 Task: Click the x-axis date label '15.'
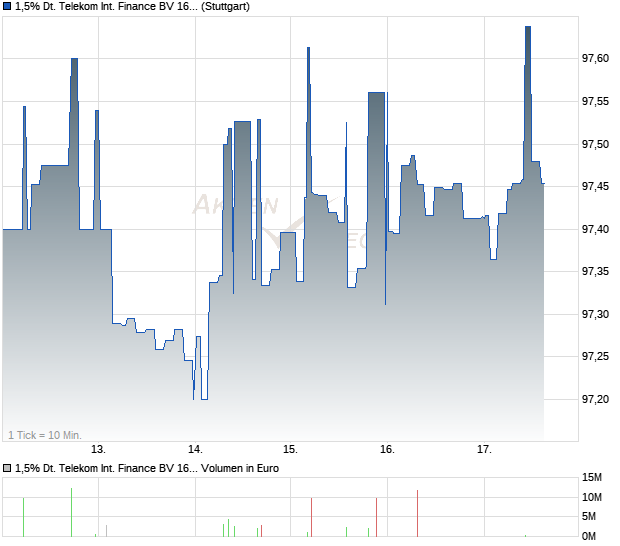click(290, 450)
